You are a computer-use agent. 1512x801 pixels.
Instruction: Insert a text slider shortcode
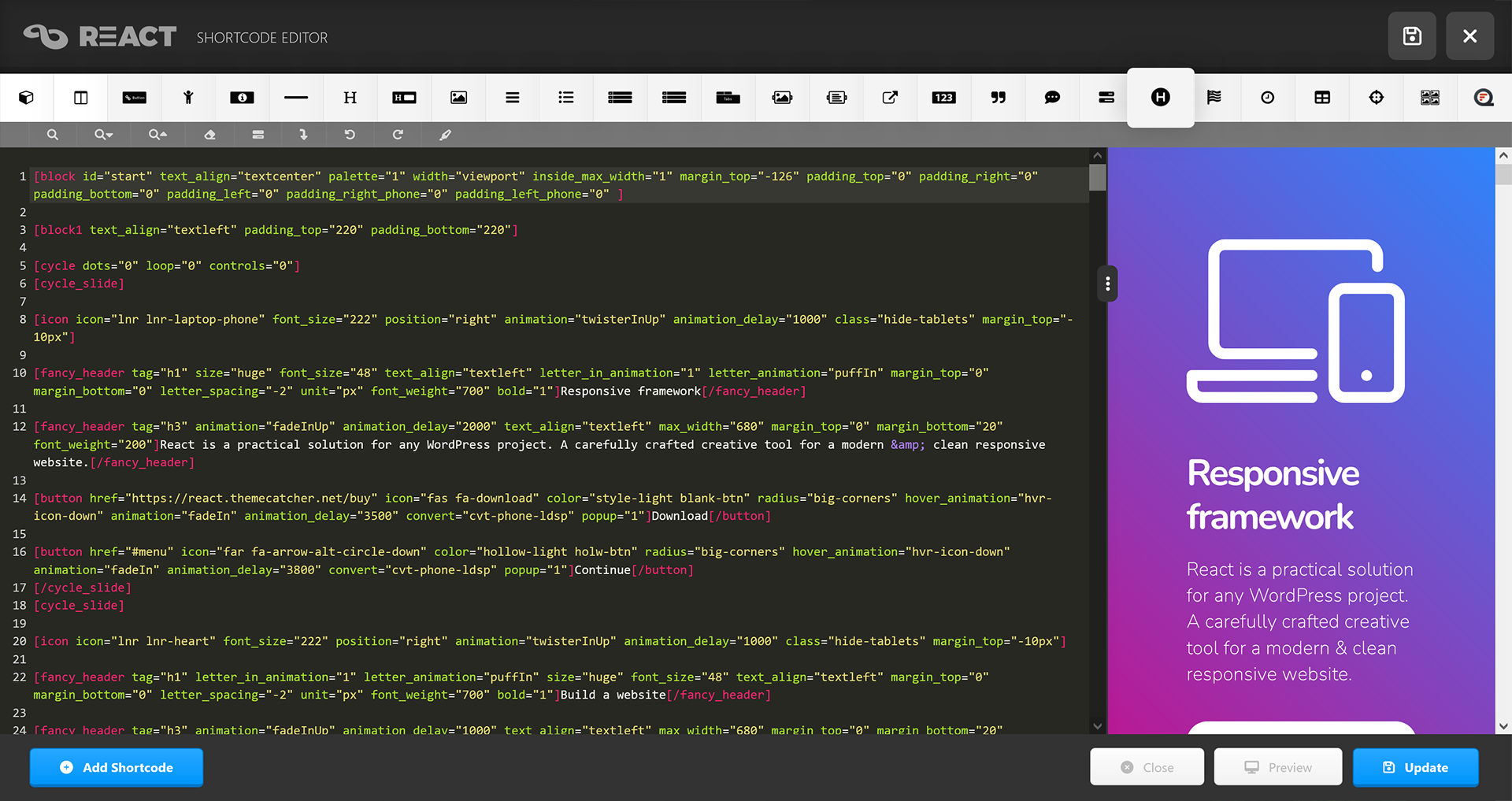[836, 98]
